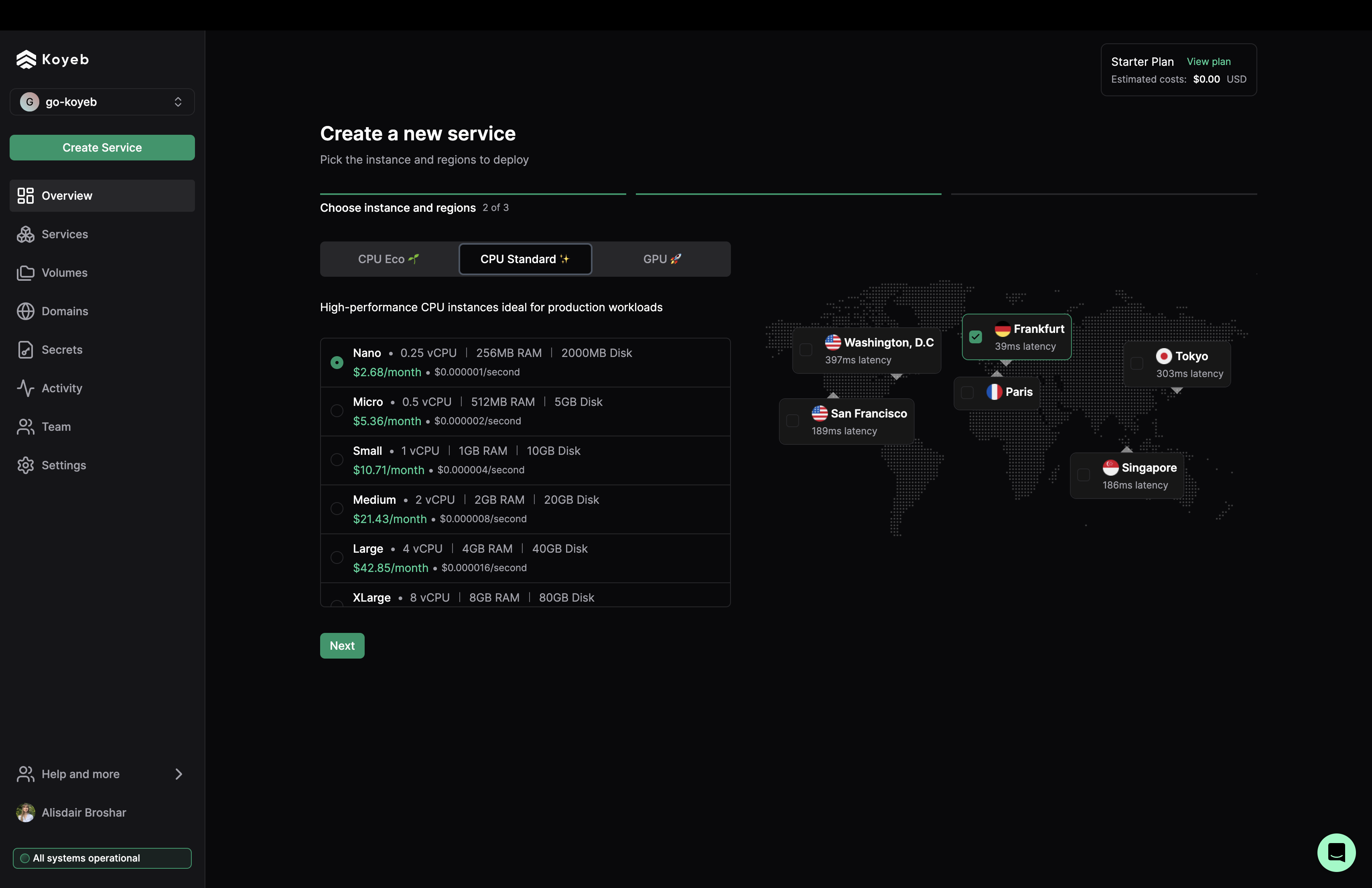Select the Medium instance radio button
The width and height of the screenshot is (1372, 888).
(337, 509)
